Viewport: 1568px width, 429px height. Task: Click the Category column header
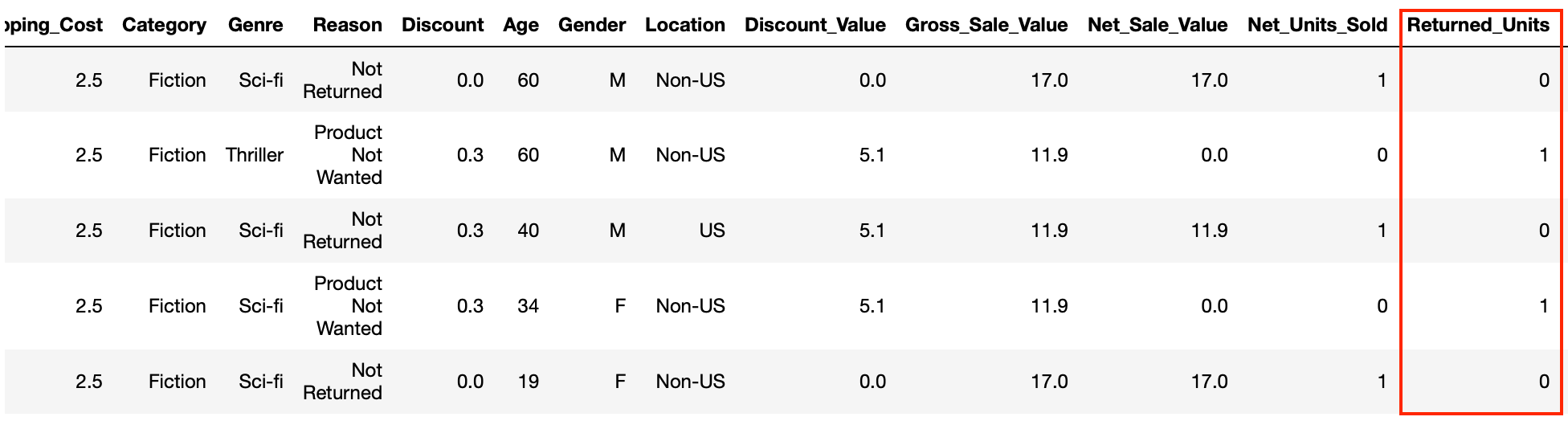[x=164, y=25]
